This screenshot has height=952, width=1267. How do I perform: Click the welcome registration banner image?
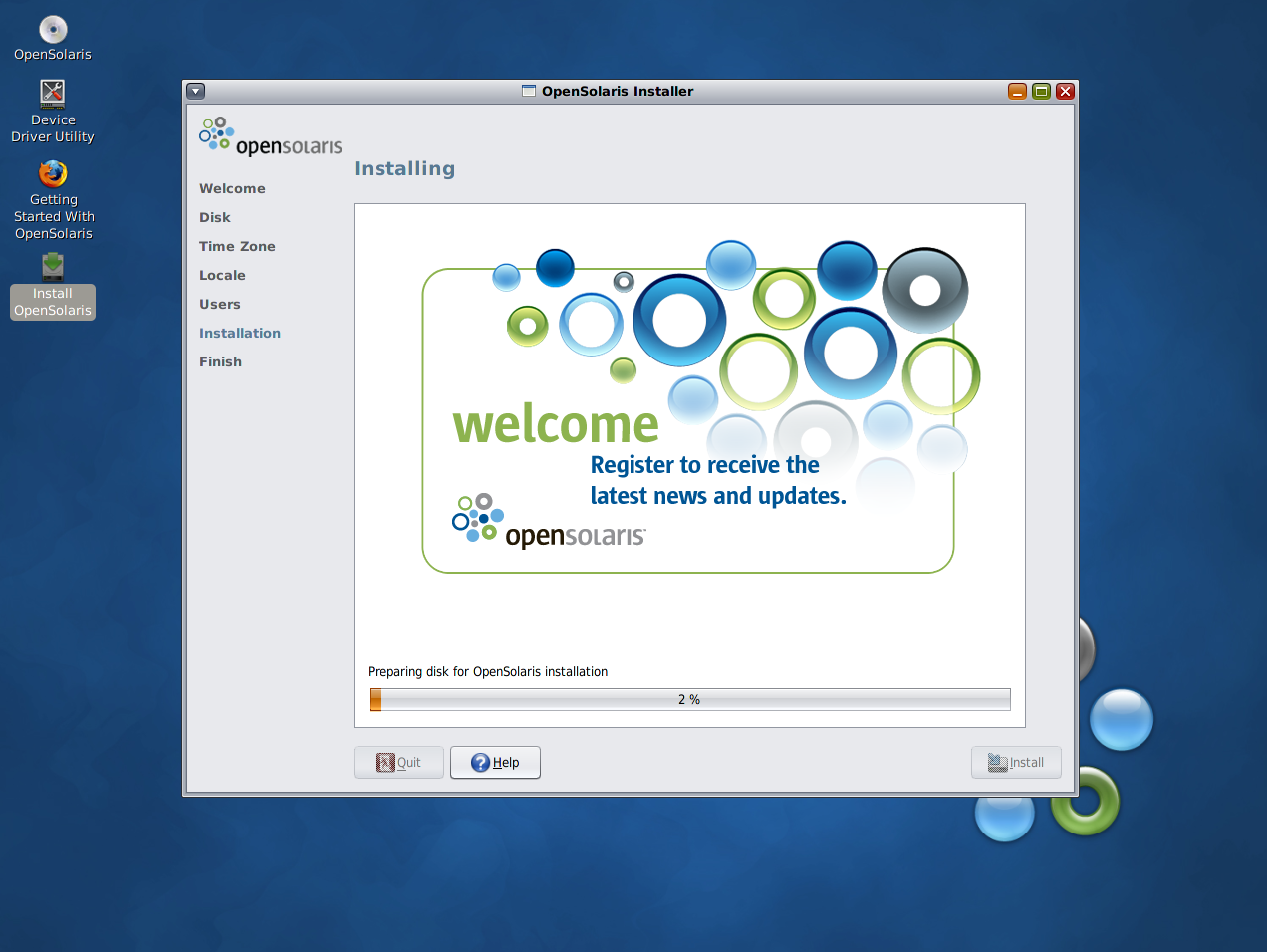(x=701, y=406)
